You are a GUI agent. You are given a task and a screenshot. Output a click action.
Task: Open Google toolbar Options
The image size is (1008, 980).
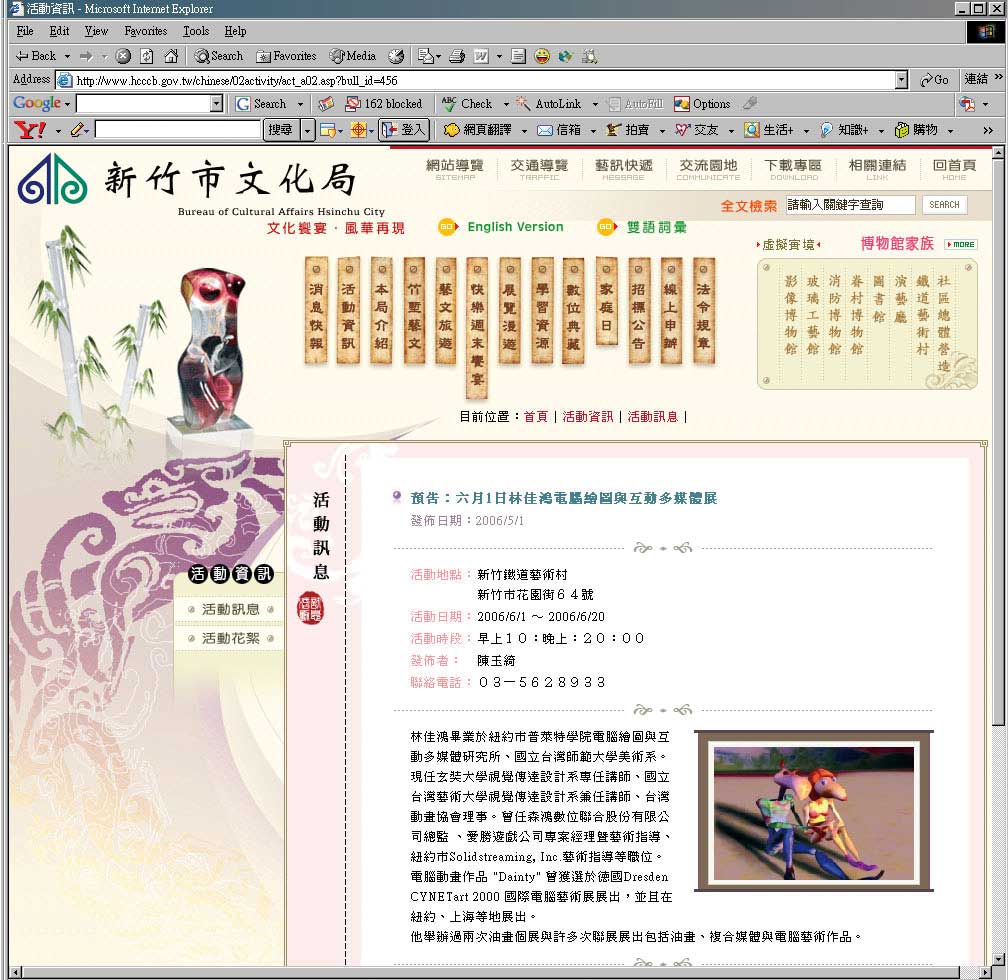click(702, 104)
